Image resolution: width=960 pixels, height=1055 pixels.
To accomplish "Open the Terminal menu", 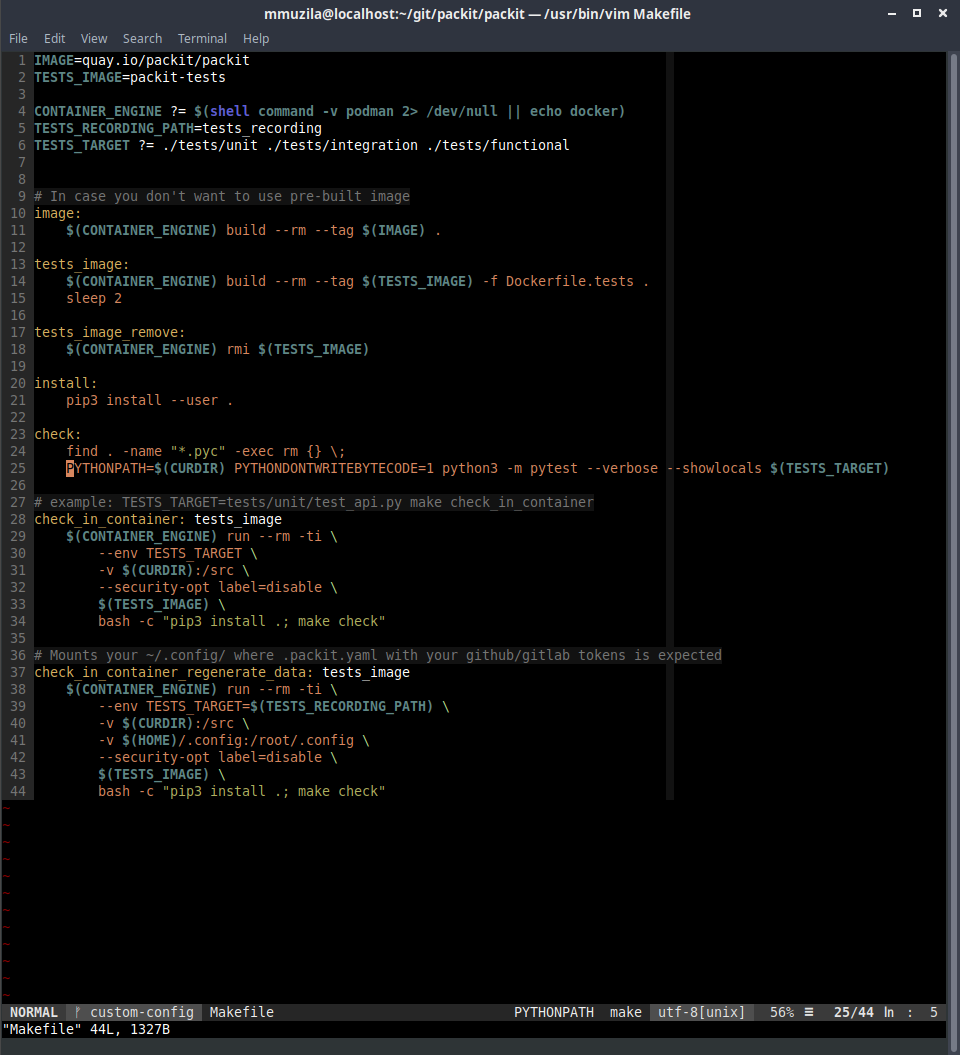I will [202, 38].
